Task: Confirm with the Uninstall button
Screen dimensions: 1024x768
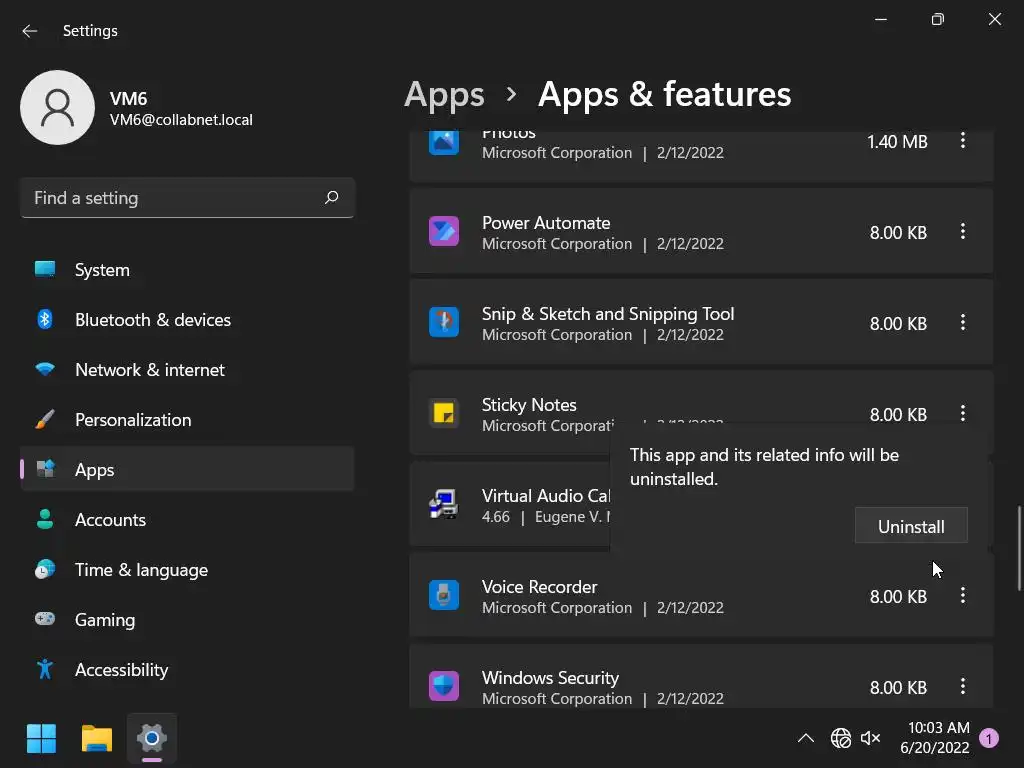Action: pyautogui.click(x=911, y=527)
